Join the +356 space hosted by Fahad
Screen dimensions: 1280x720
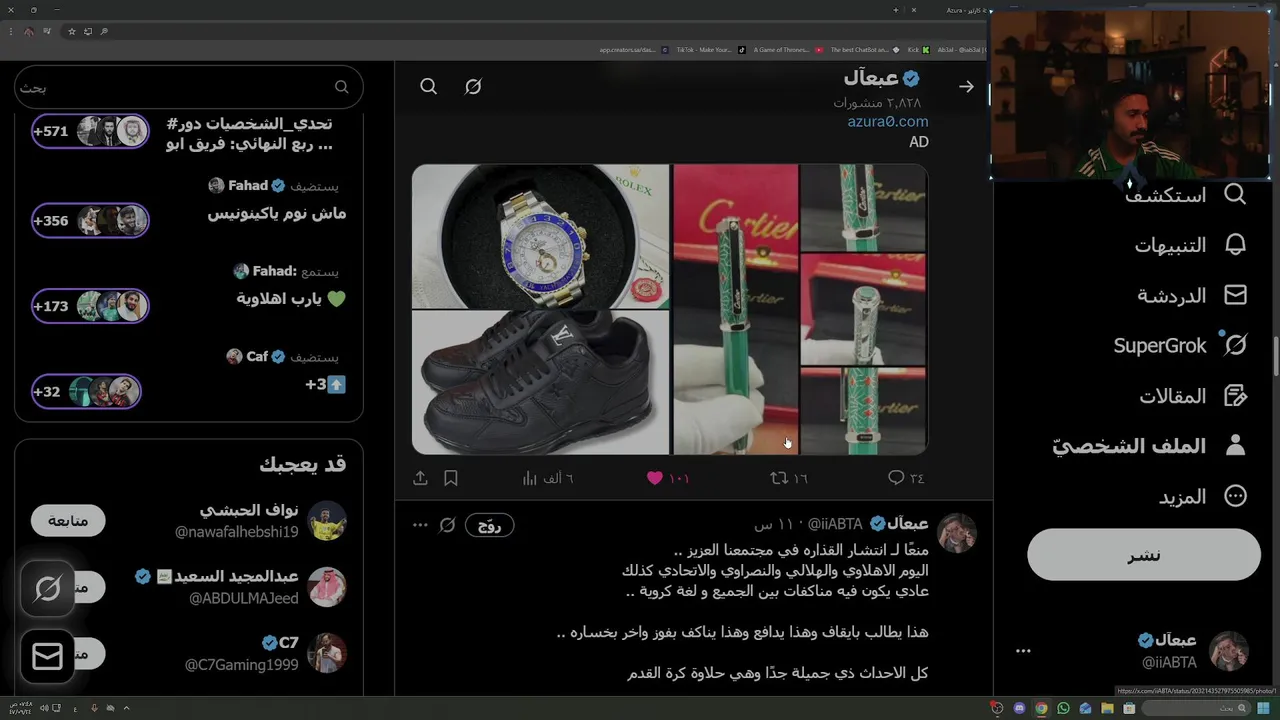(90, 220)
